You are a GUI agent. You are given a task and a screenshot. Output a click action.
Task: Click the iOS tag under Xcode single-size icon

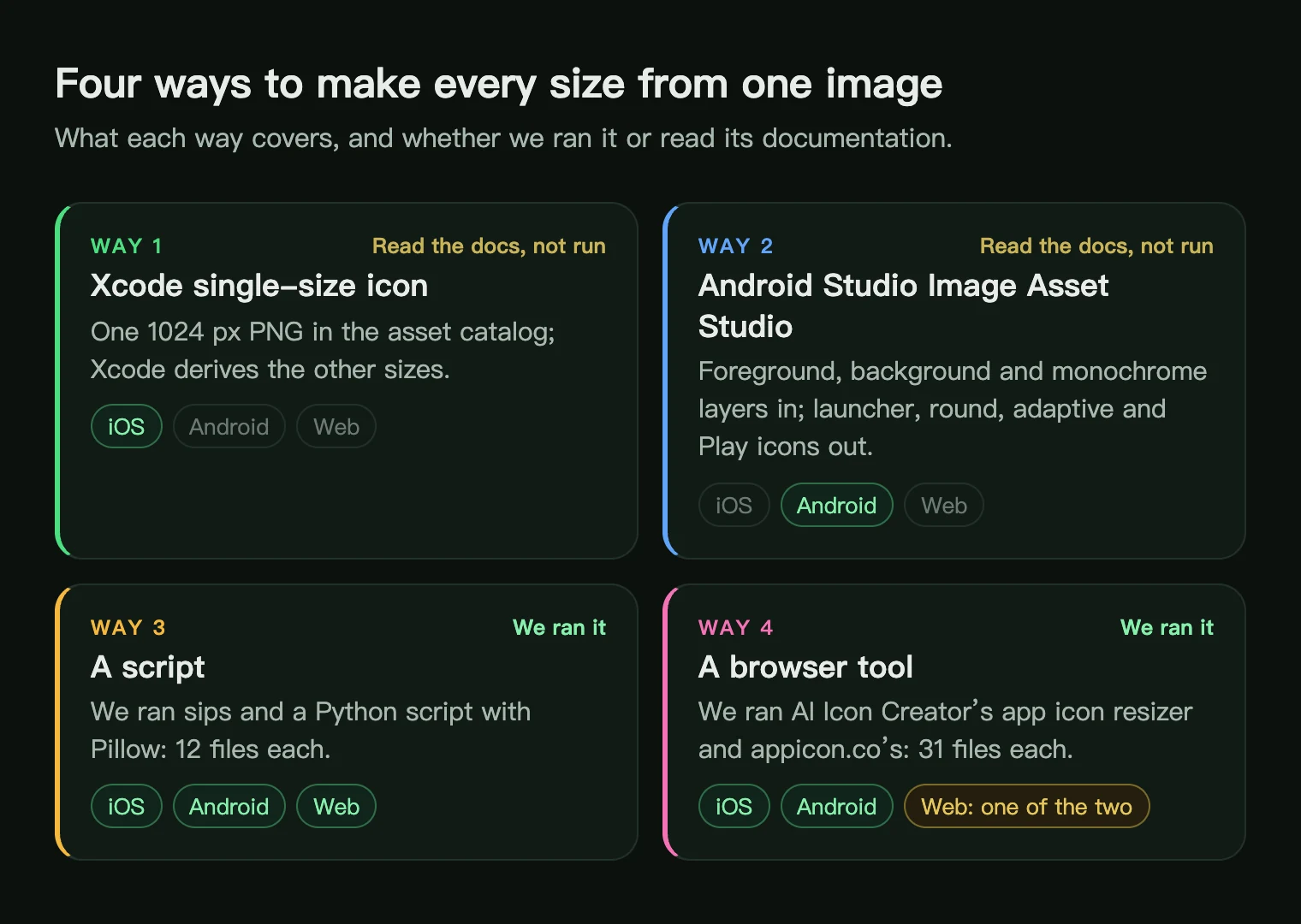[126, 426]
